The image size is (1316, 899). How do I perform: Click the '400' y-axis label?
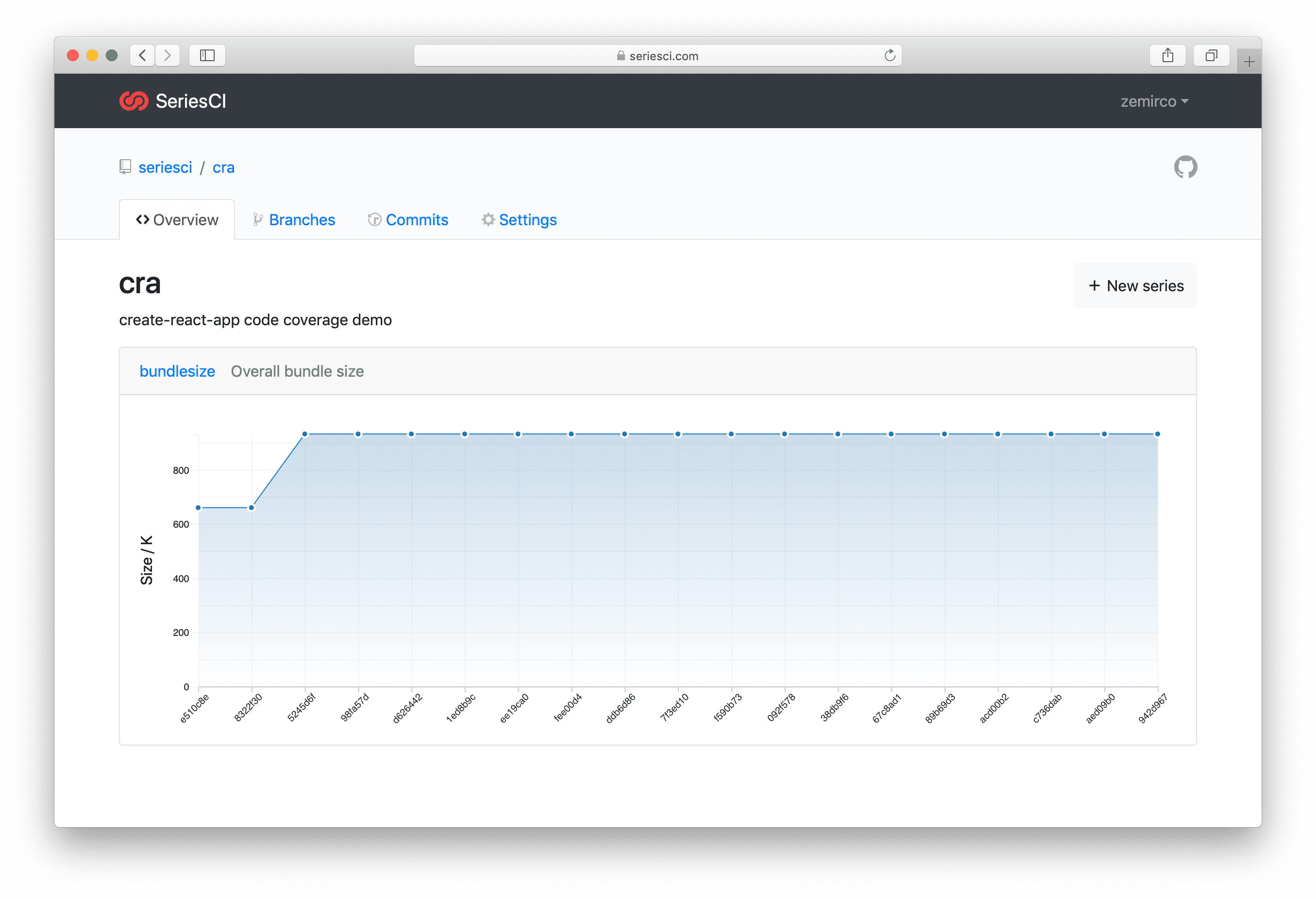pyautogui.click(x=181, y=579)
